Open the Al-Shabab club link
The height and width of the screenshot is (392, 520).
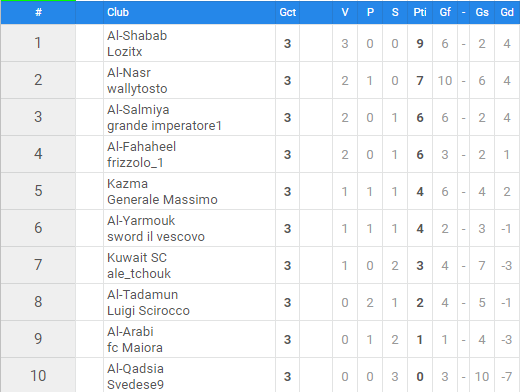(x=137, y=36)
